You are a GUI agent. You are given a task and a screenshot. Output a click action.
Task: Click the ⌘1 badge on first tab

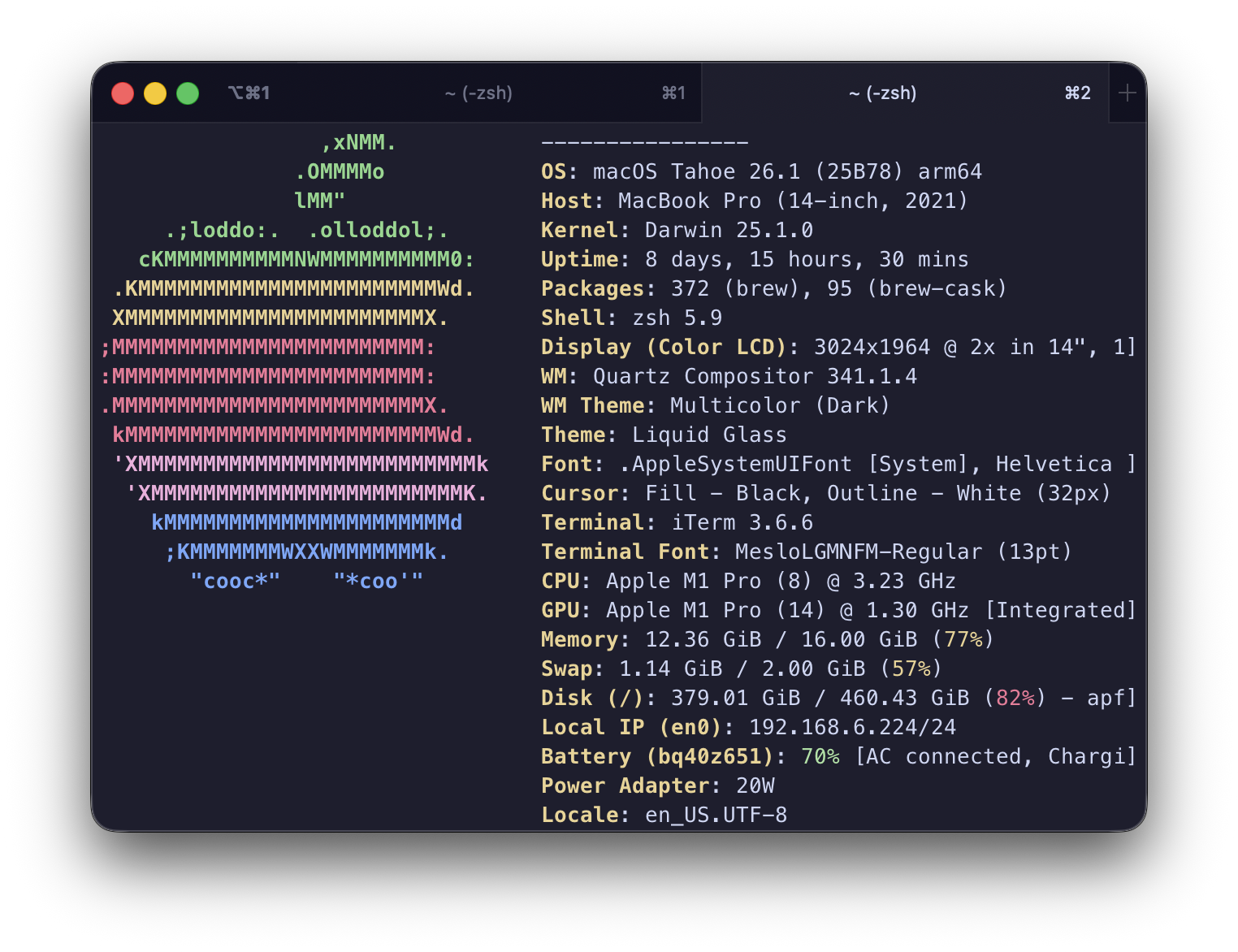pos(672,93)
